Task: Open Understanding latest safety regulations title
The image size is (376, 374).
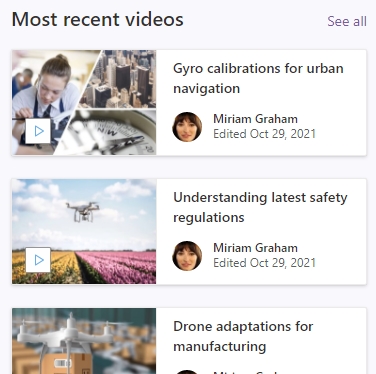Action: click(260, 207)
